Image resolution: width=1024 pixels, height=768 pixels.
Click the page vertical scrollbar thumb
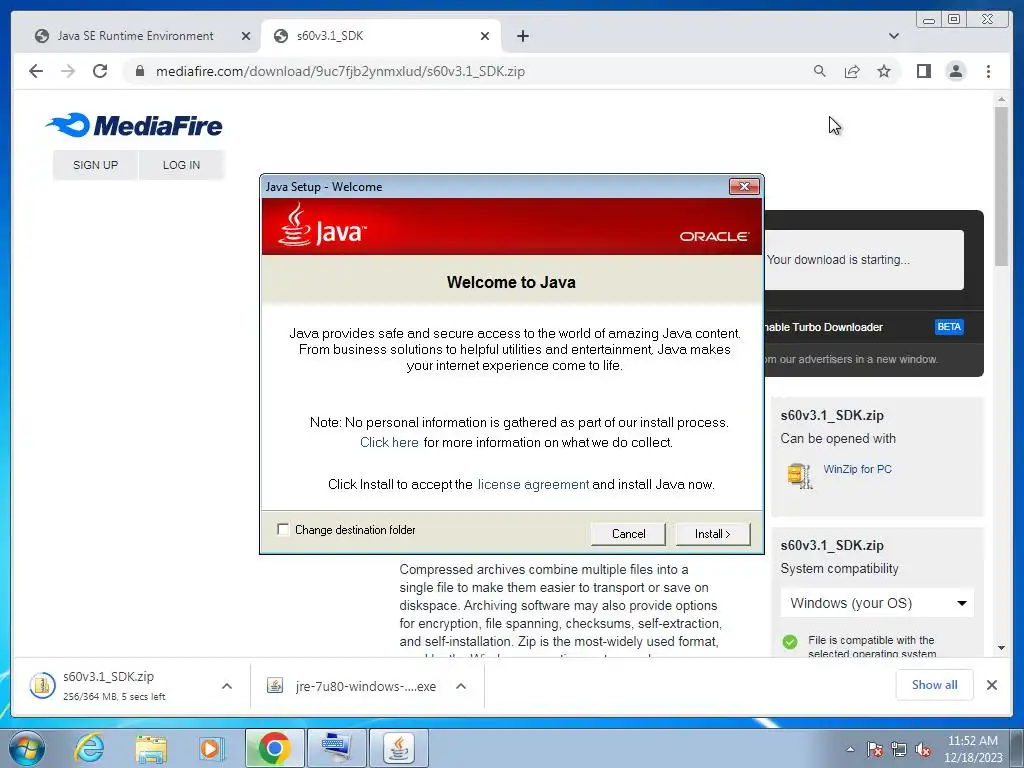coord(1001,186)
